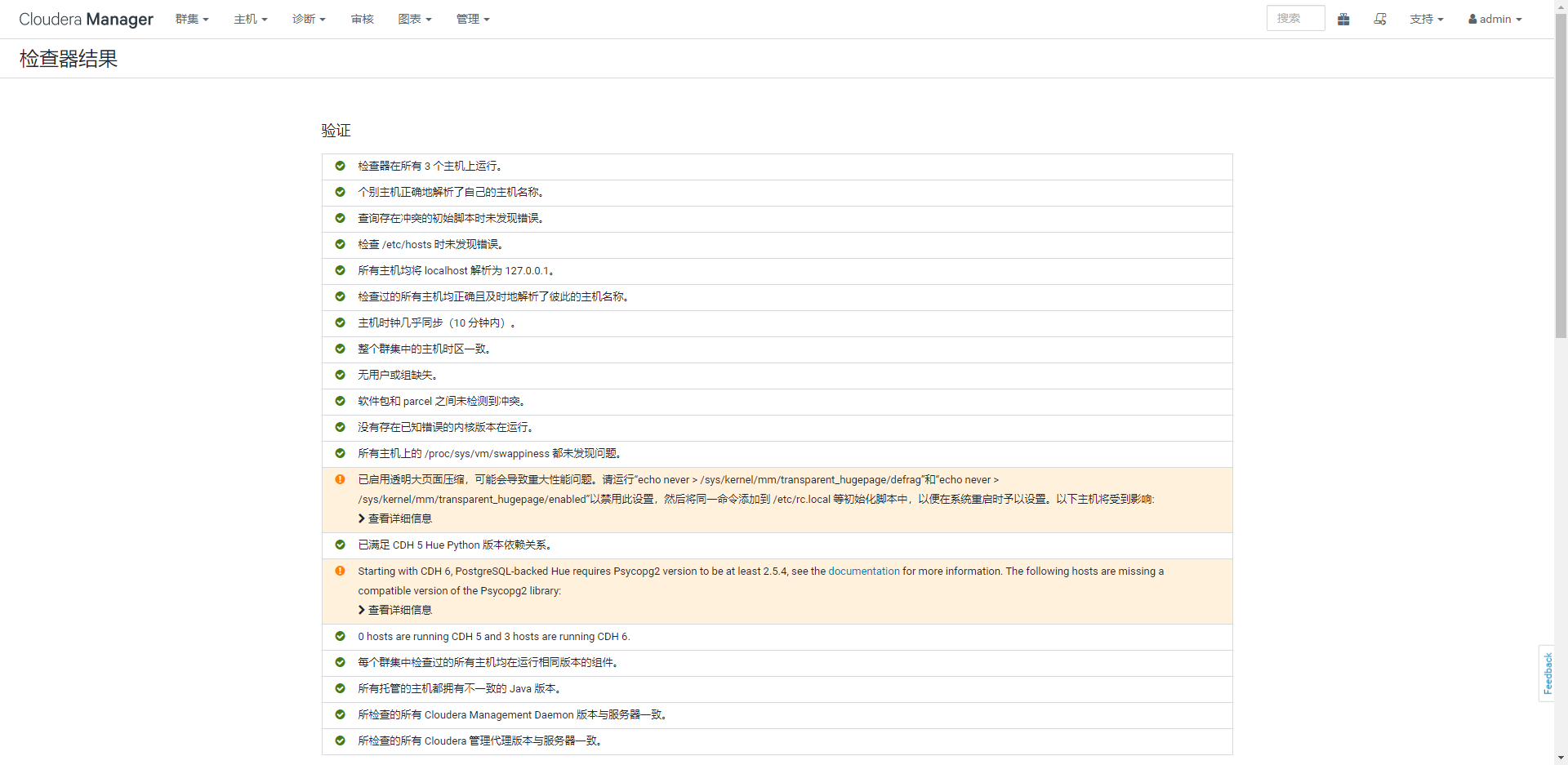Click the orange warning icon for Psycopg2 message
The width and height of the screenshot is (1568, 765).
(340, 571)
